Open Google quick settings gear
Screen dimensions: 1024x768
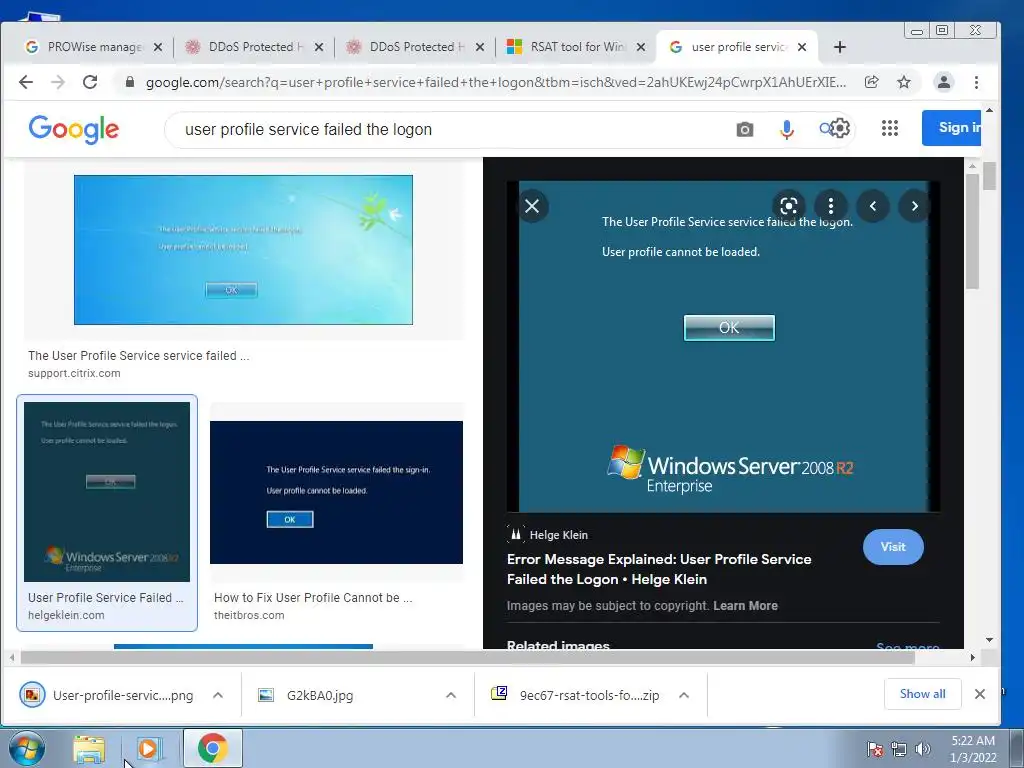840,128
